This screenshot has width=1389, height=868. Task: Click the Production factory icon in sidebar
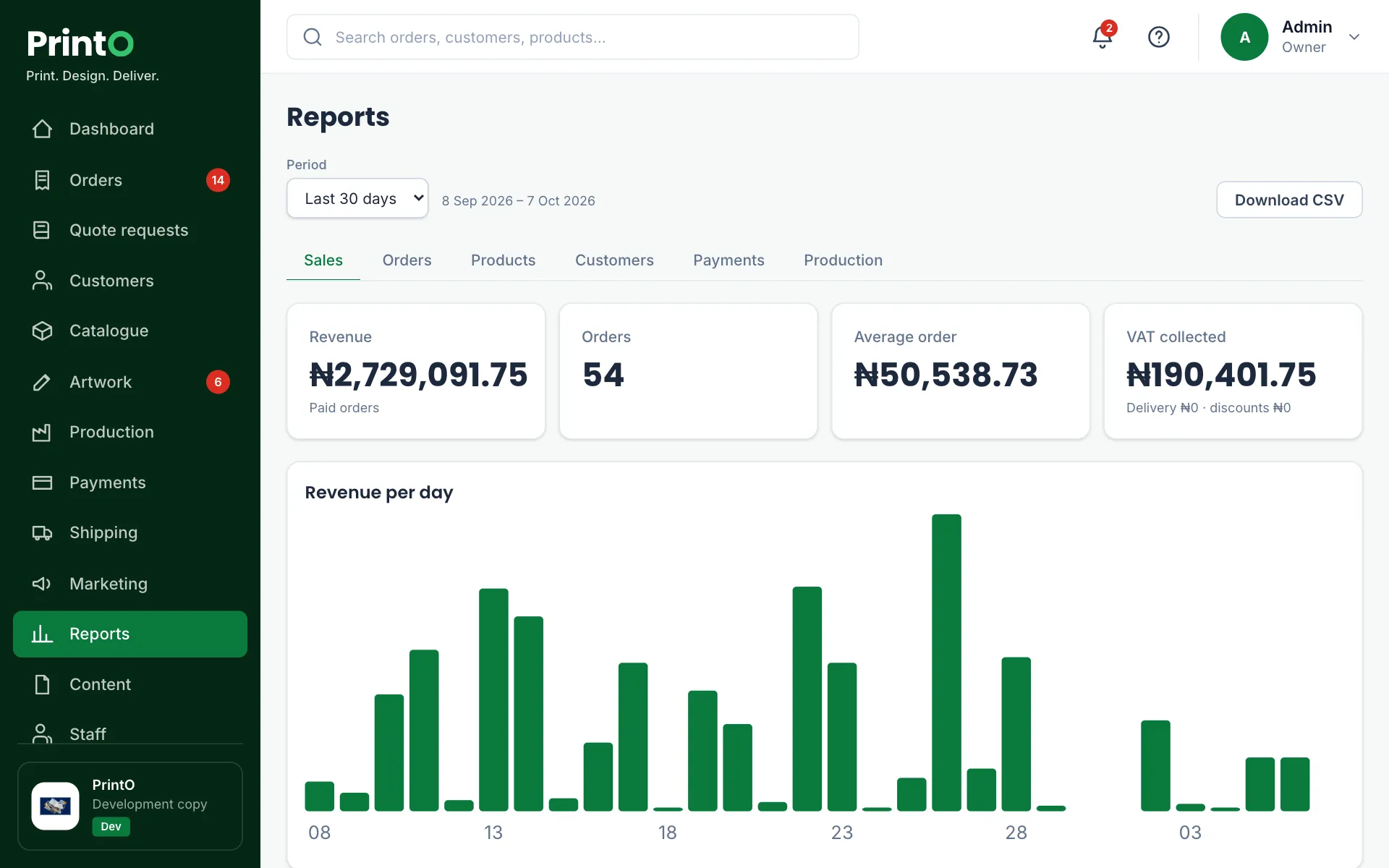42,432
